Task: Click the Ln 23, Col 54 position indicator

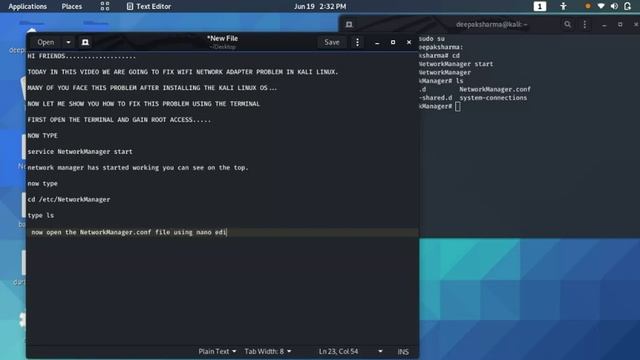Action: click(338, 351)
